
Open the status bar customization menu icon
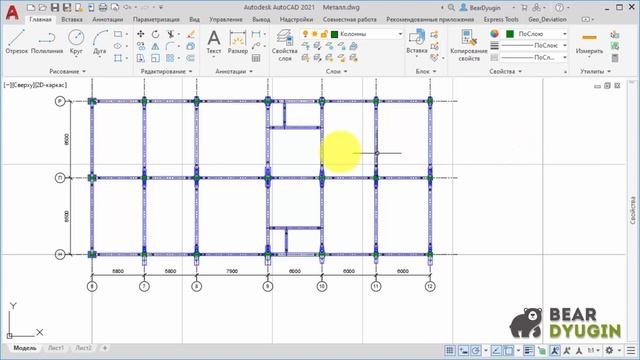pos(631,350)
